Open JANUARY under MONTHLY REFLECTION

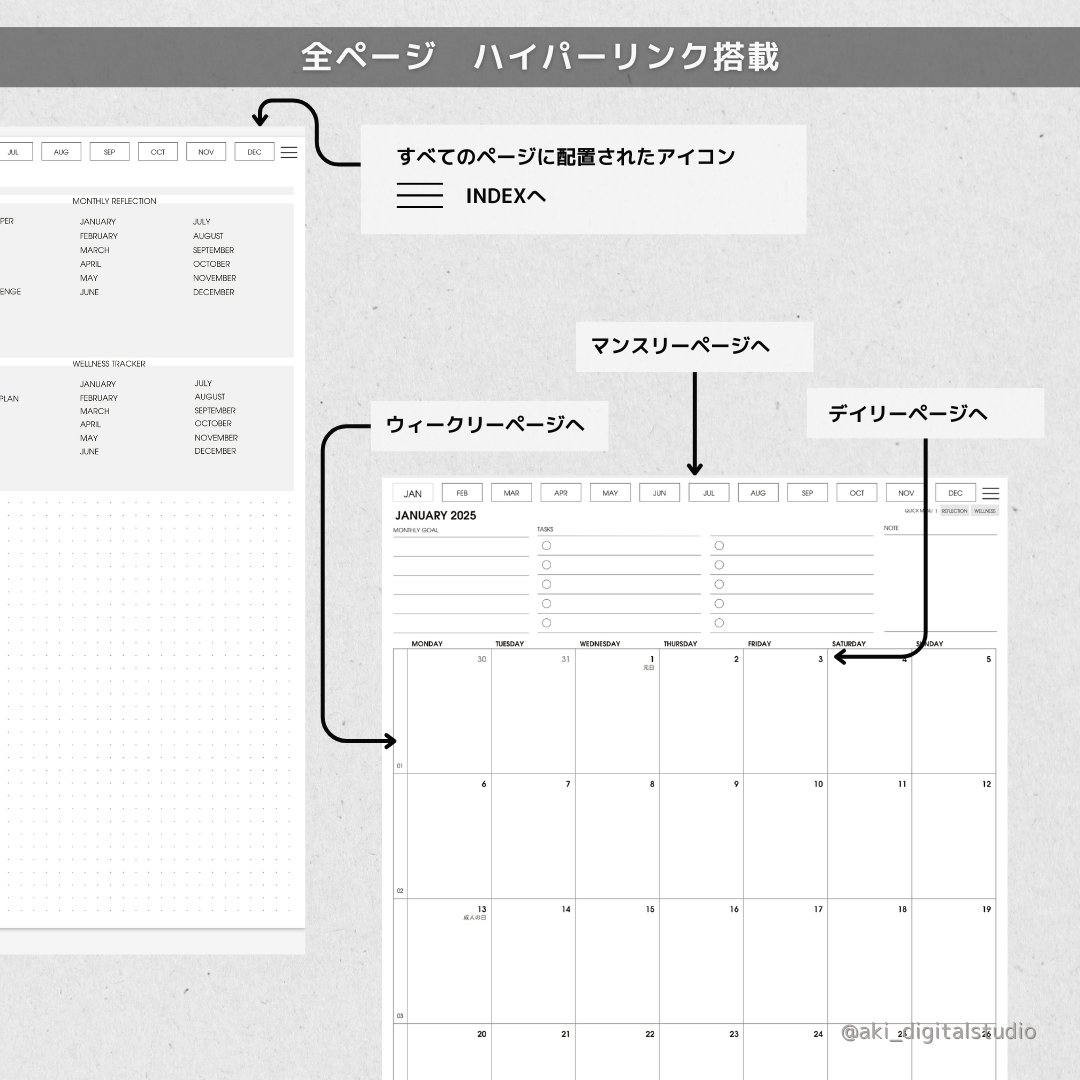click(97, 221)
